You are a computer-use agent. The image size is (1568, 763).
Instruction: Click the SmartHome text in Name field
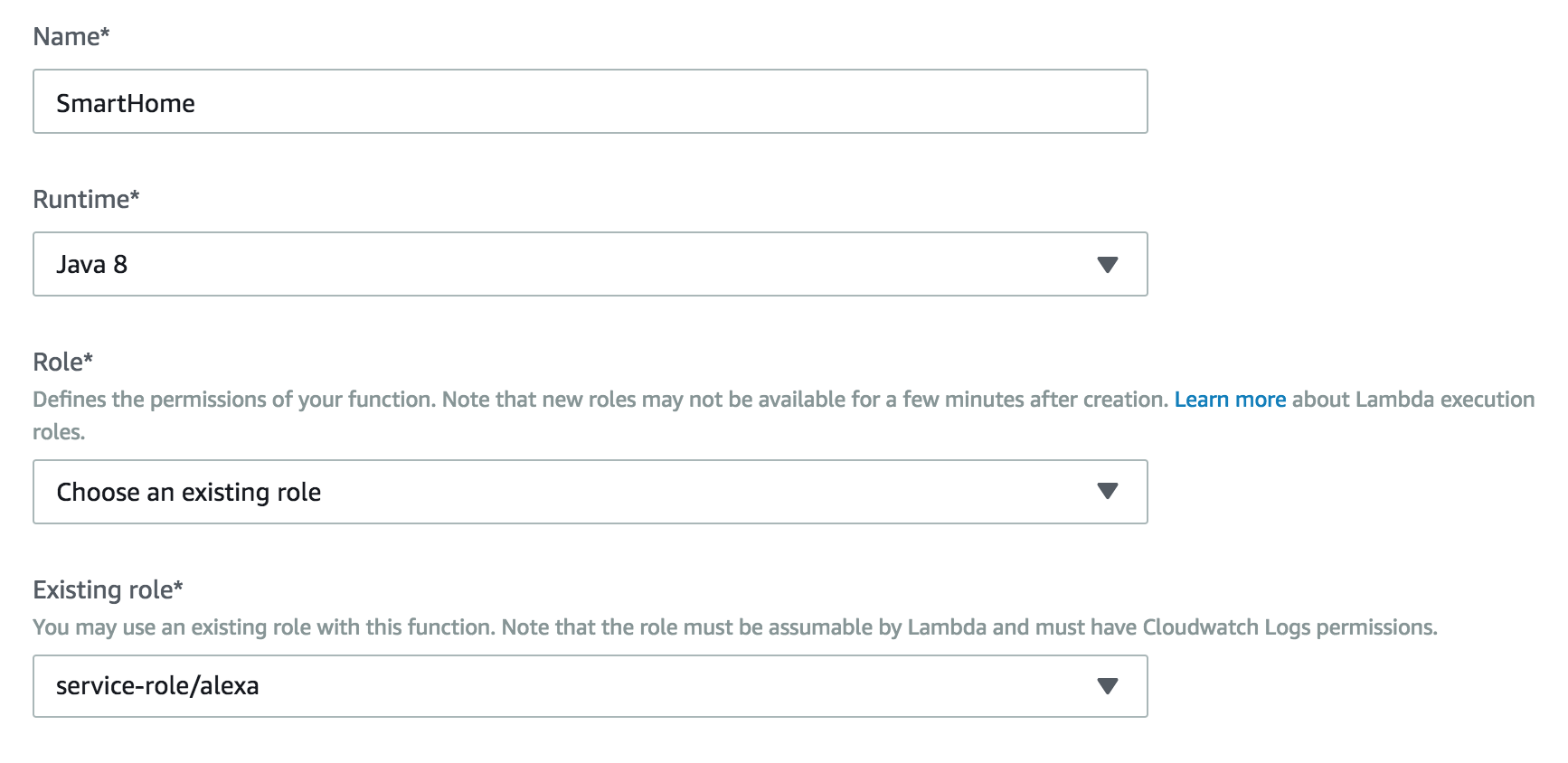point(126,103)
